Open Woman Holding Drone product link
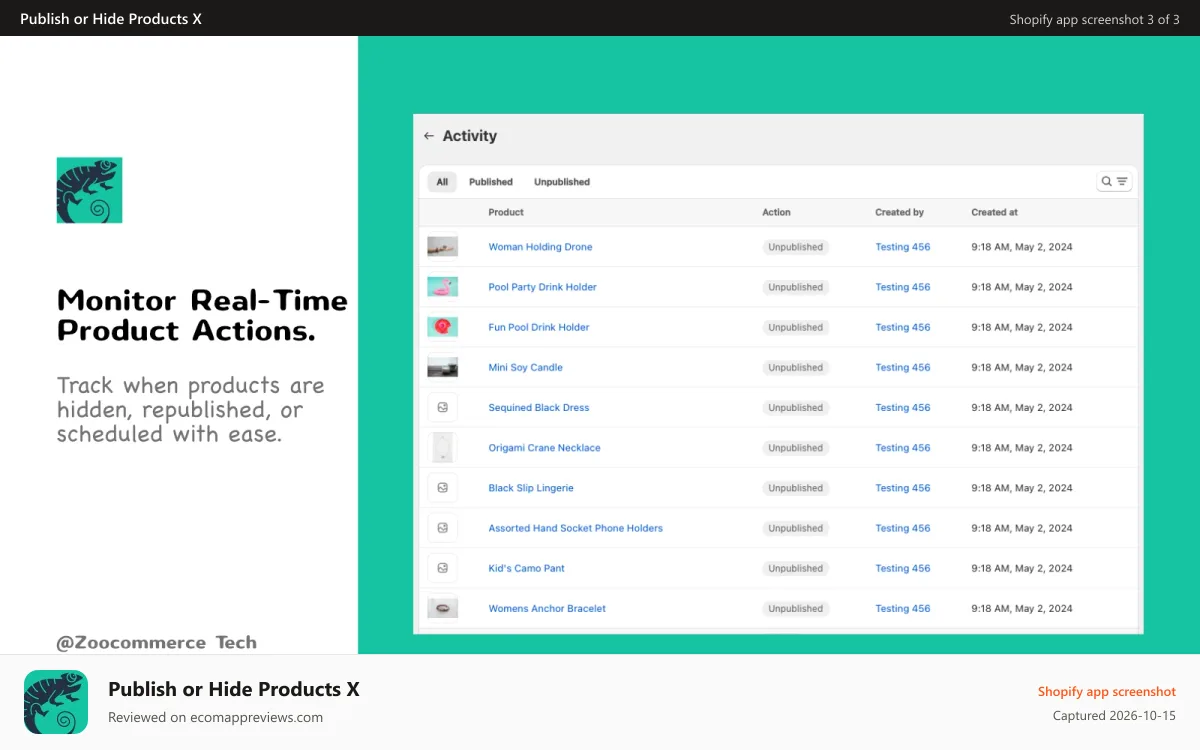Screen dimensions: 1200x750 [x=540, y=247]
